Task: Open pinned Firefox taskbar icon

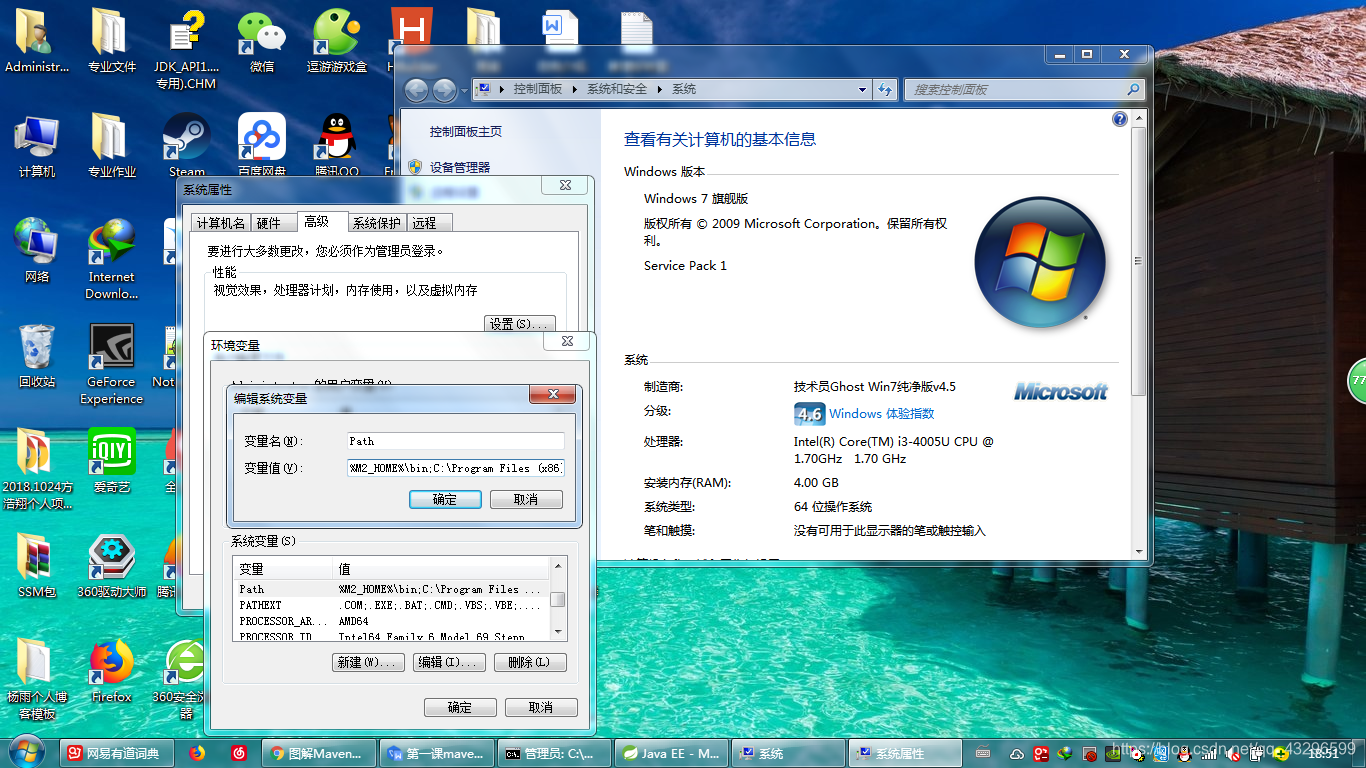Action: click(197, 753)
